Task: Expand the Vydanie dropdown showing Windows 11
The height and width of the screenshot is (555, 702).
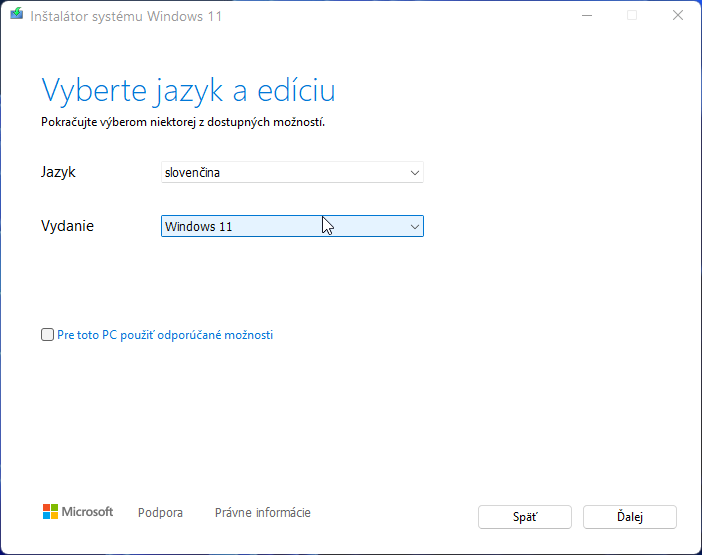Action: tap(292, 226)
